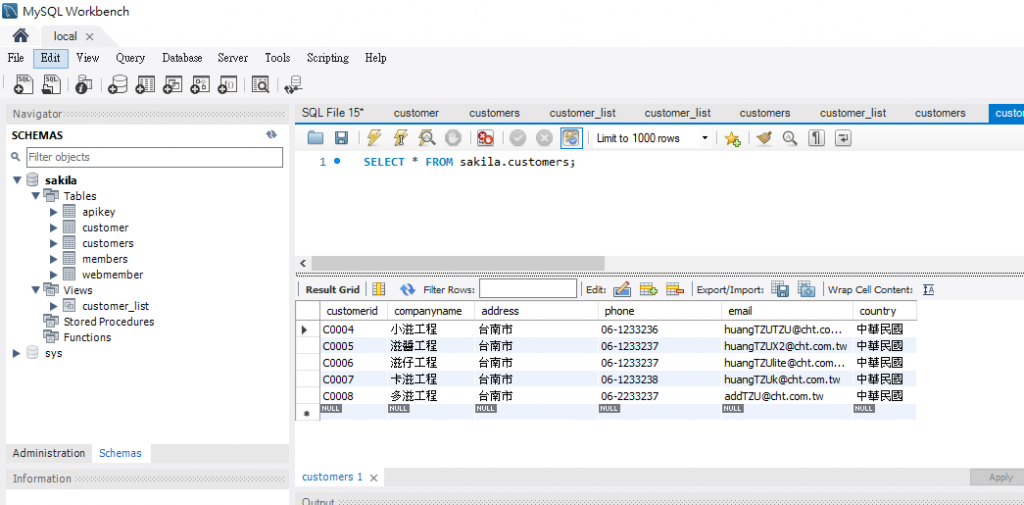Switch to the Administration tab
Viewport: 1024px width, 505px height.
click(x=49, y=453)
